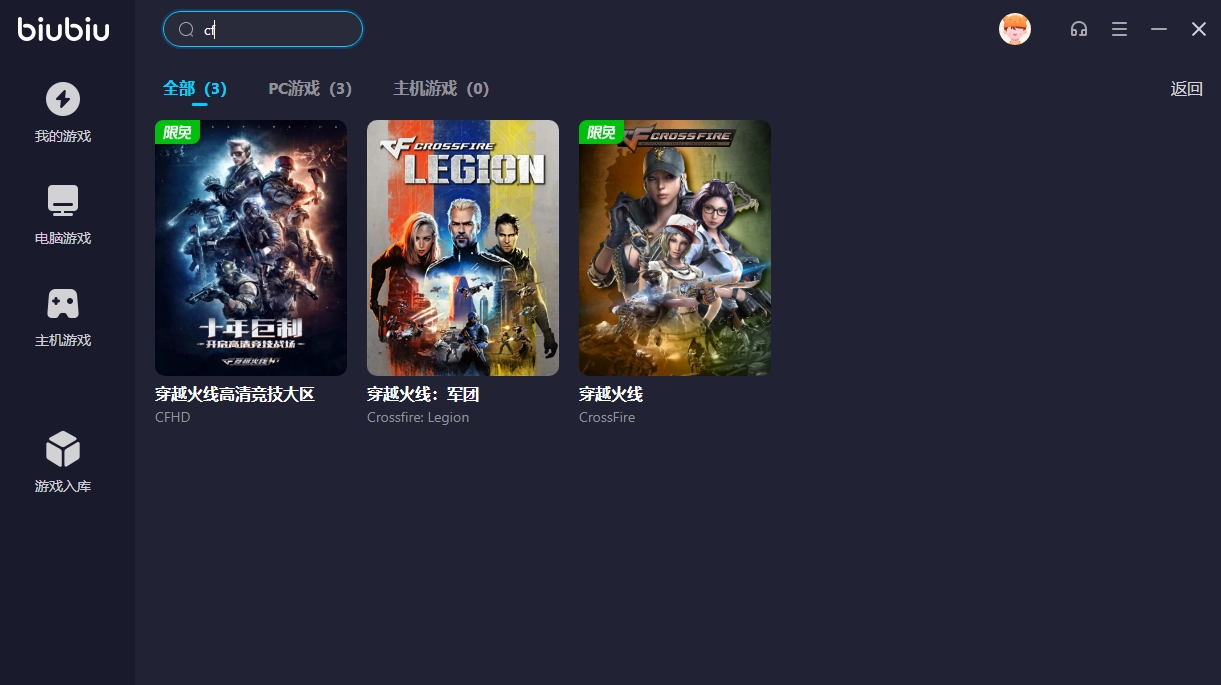The height and width of the screenshot is (685, 1221).
Task: Open the CFHD game cover thumbnail
Action: (251, 248)
